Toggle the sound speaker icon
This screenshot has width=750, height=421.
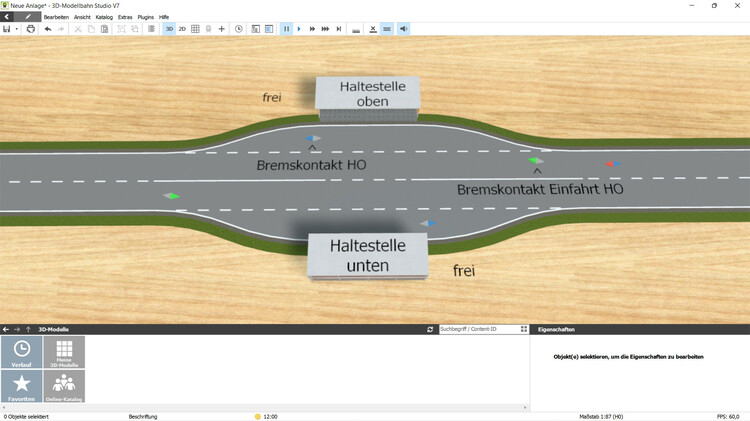point(403,29)
